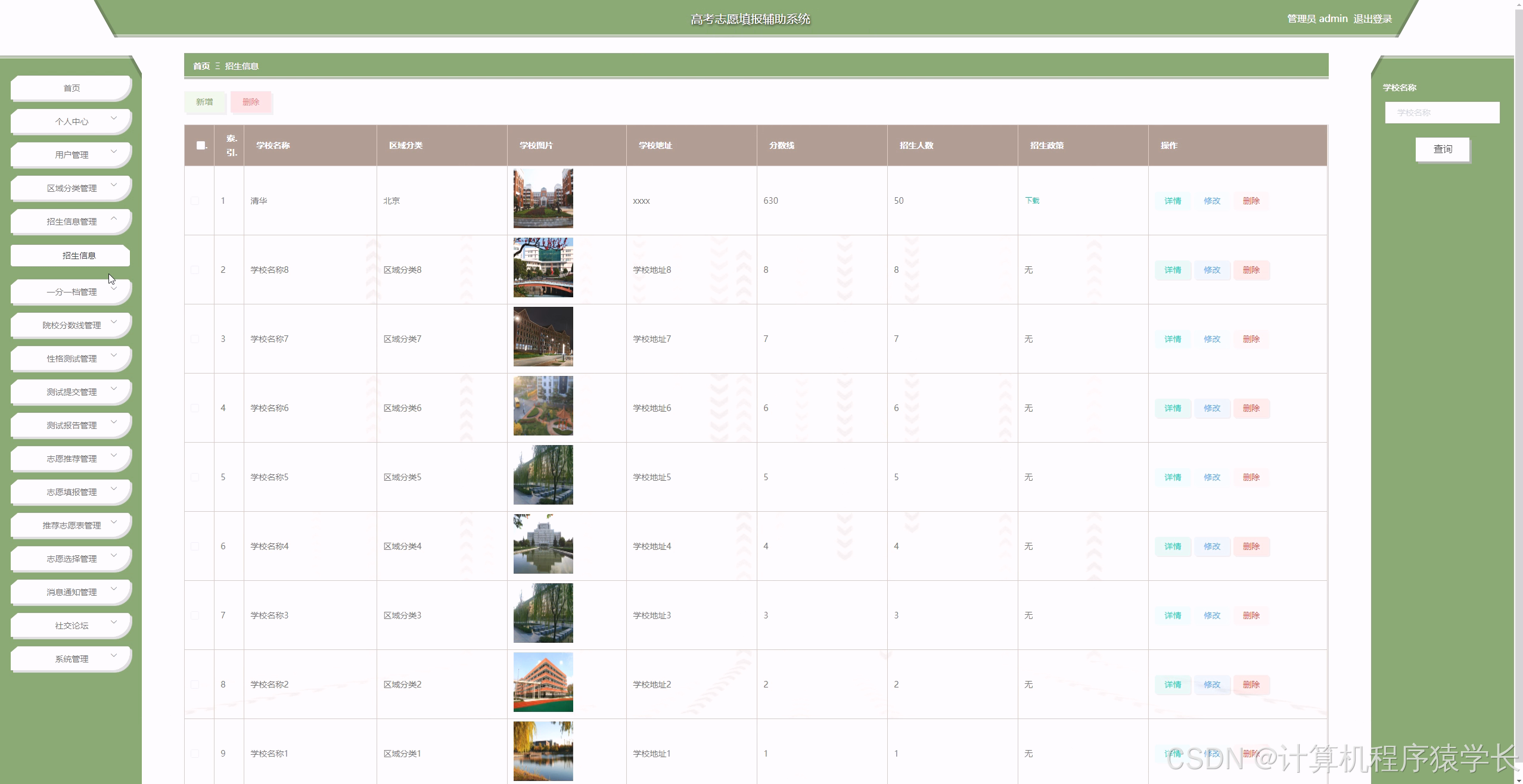Click the 新增 button

click(x=204, y=102)
